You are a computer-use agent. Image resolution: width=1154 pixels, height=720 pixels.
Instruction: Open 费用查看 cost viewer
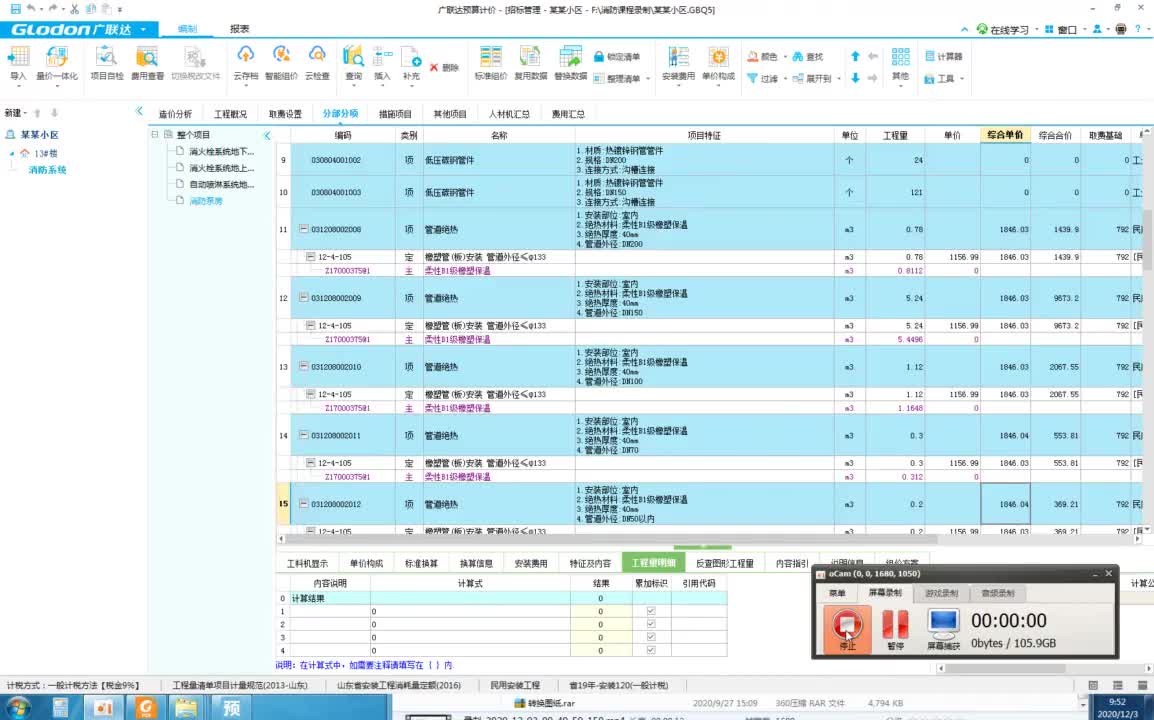point(147,63)
